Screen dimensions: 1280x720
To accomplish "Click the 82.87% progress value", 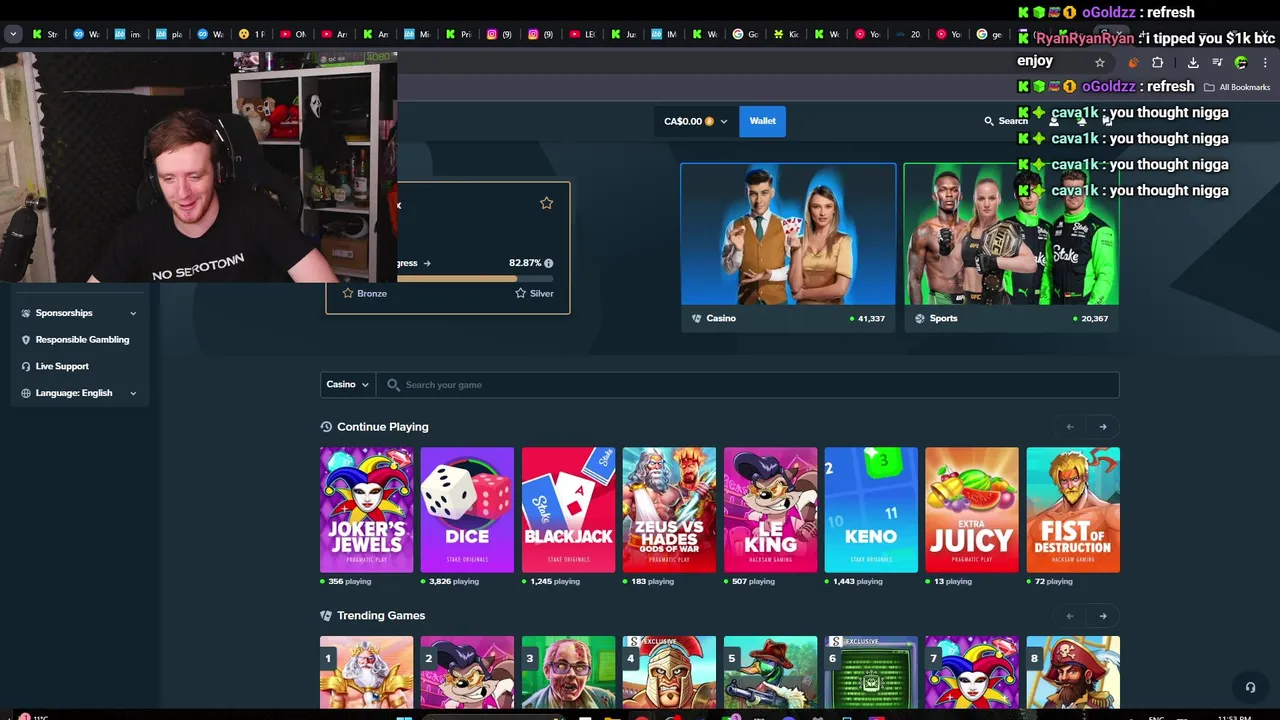I will 524,263.
